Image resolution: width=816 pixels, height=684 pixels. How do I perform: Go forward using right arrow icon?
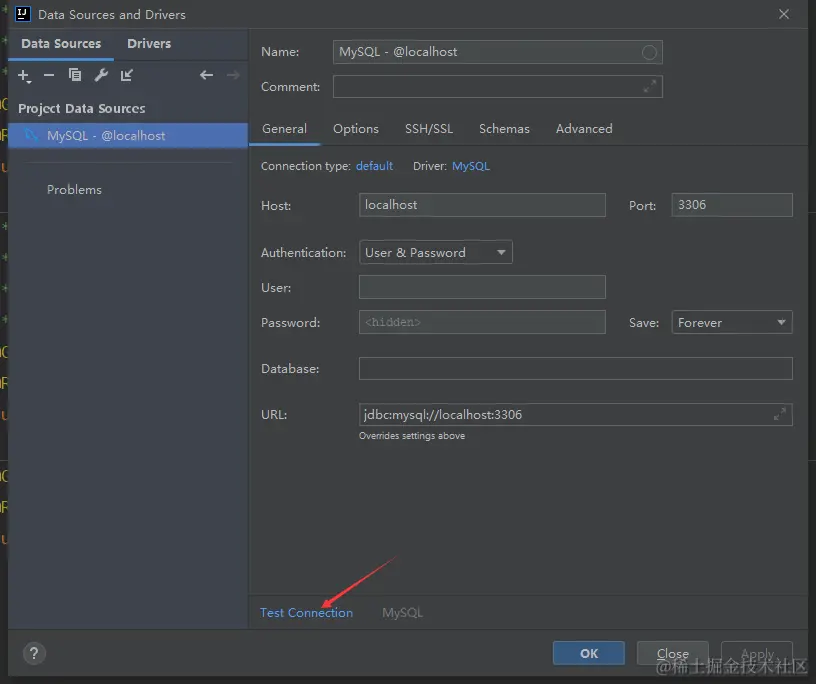233,75
